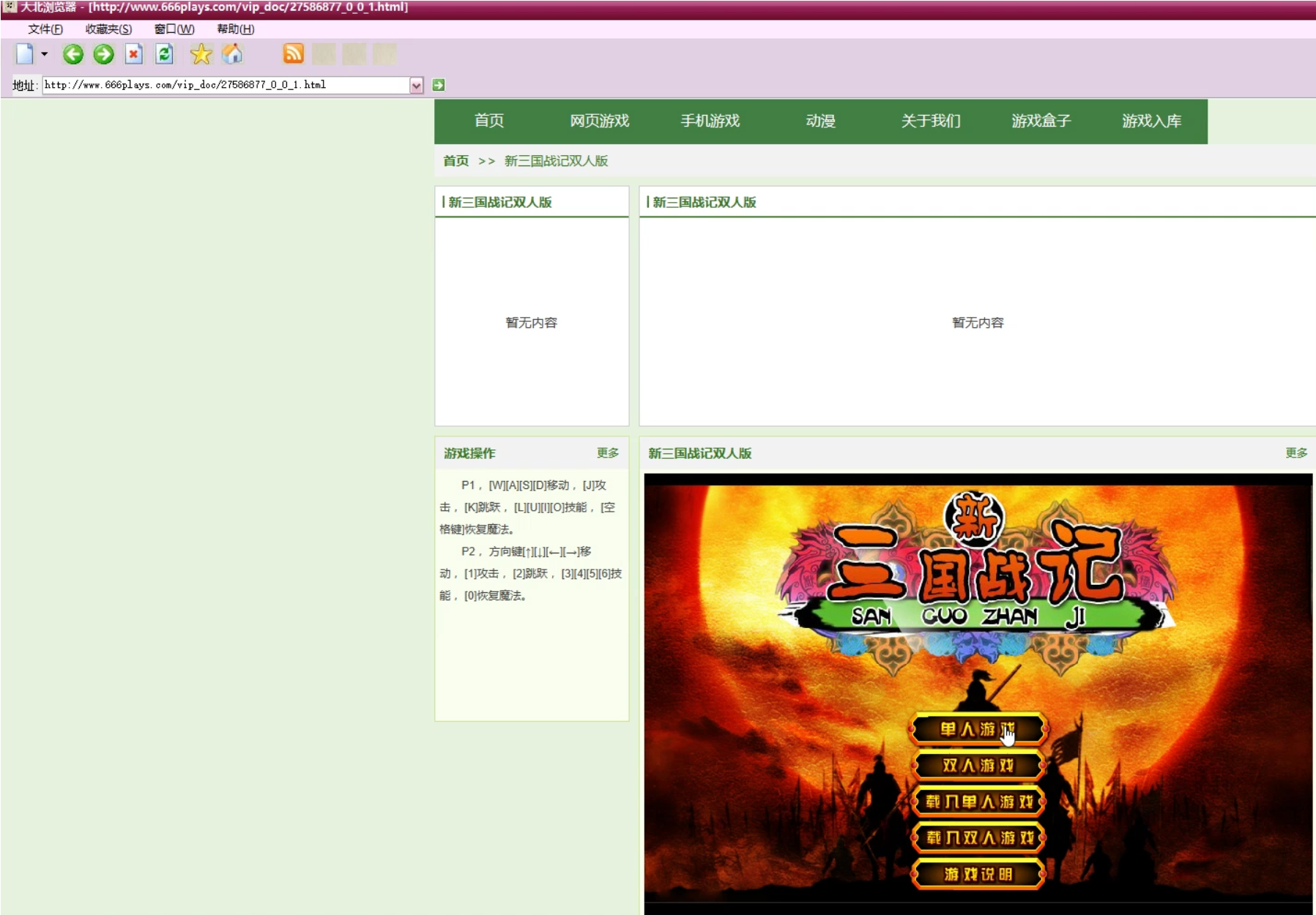Click the 游戏操作 panel heading
Viewport: 1316px width, 915px height.
469,454
